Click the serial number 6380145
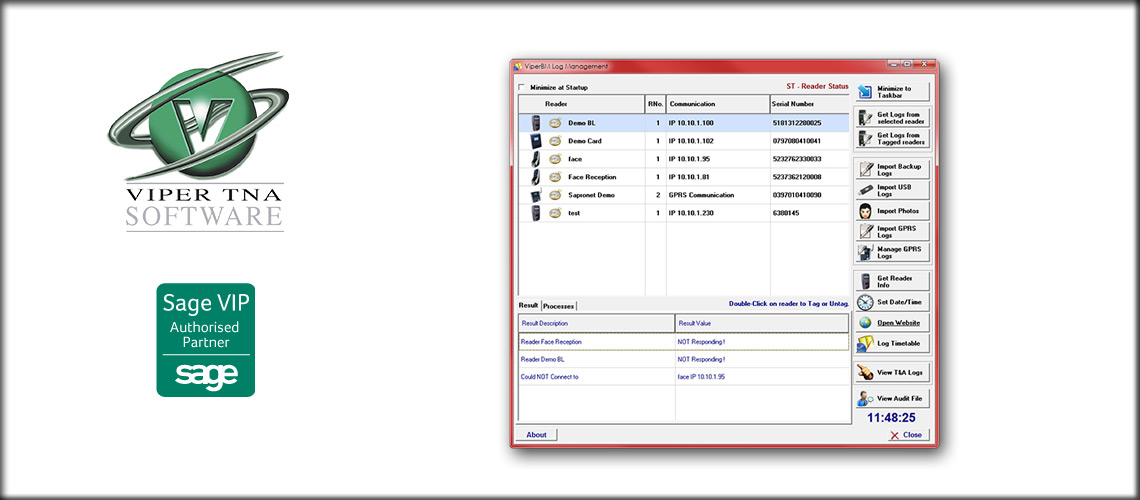The height and width of the screenshot is (500, 1140). (x=786, y=213)
